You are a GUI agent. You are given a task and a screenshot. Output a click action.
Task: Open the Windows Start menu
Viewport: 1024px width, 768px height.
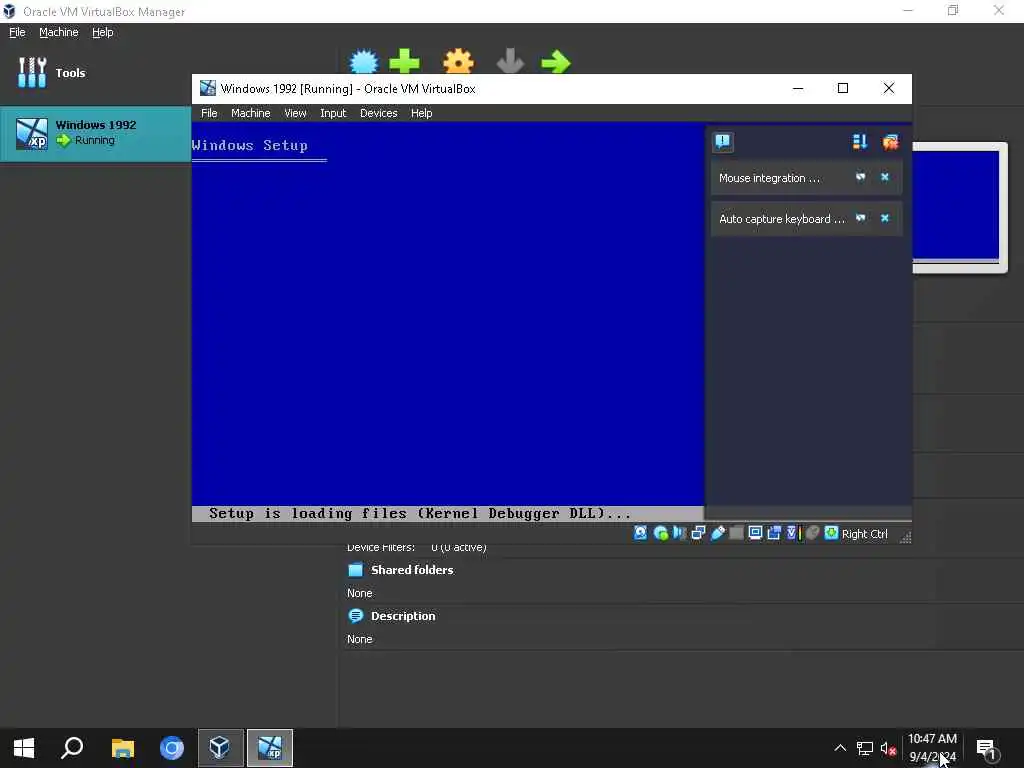pyautogui.click(x=24, y=748)
